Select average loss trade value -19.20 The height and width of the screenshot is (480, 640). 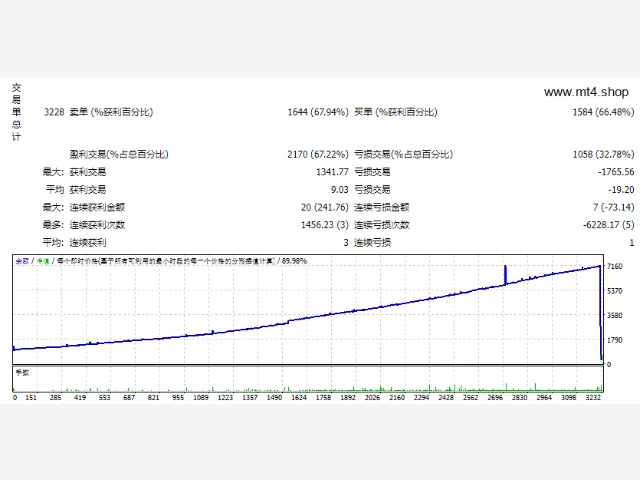[621, 189]
